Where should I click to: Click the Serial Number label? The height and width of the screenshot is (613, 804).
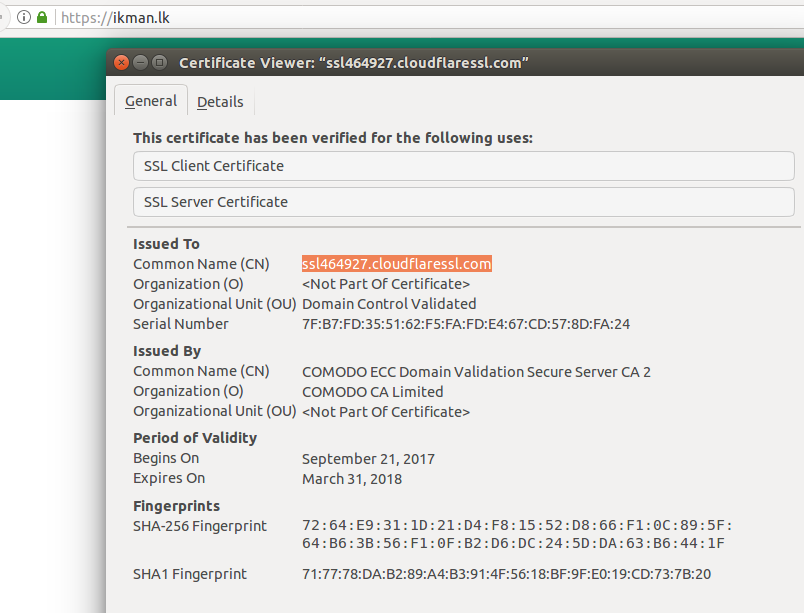(180, 324)
